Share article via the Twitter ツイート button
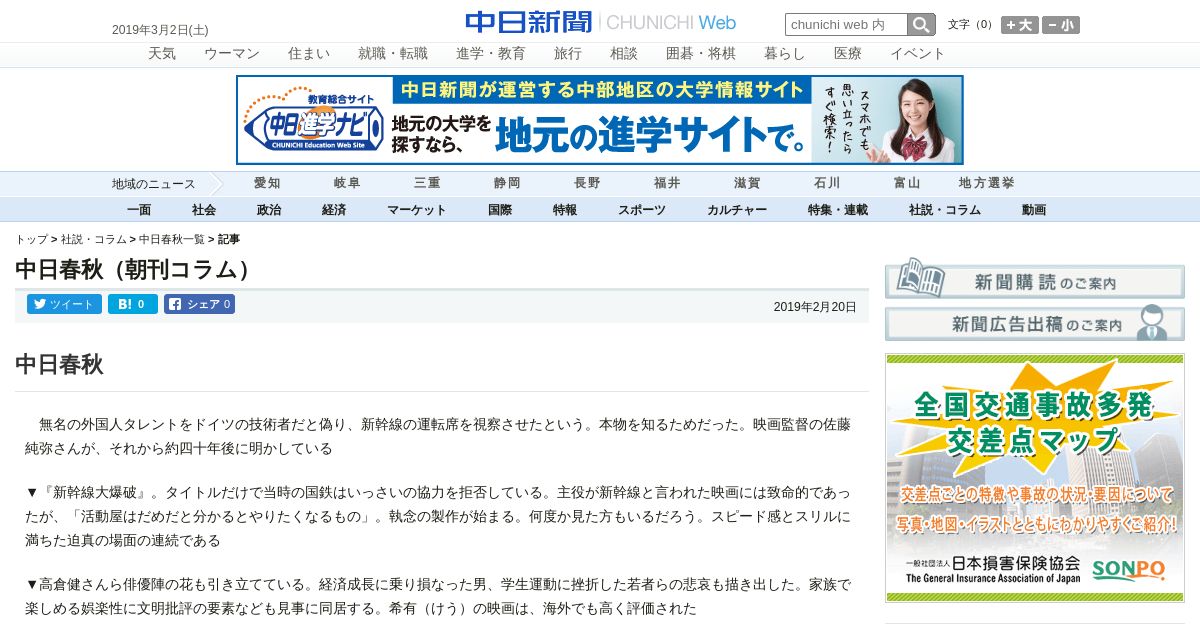The width and height of the screenshot is (1200, 630). point(64,304)
